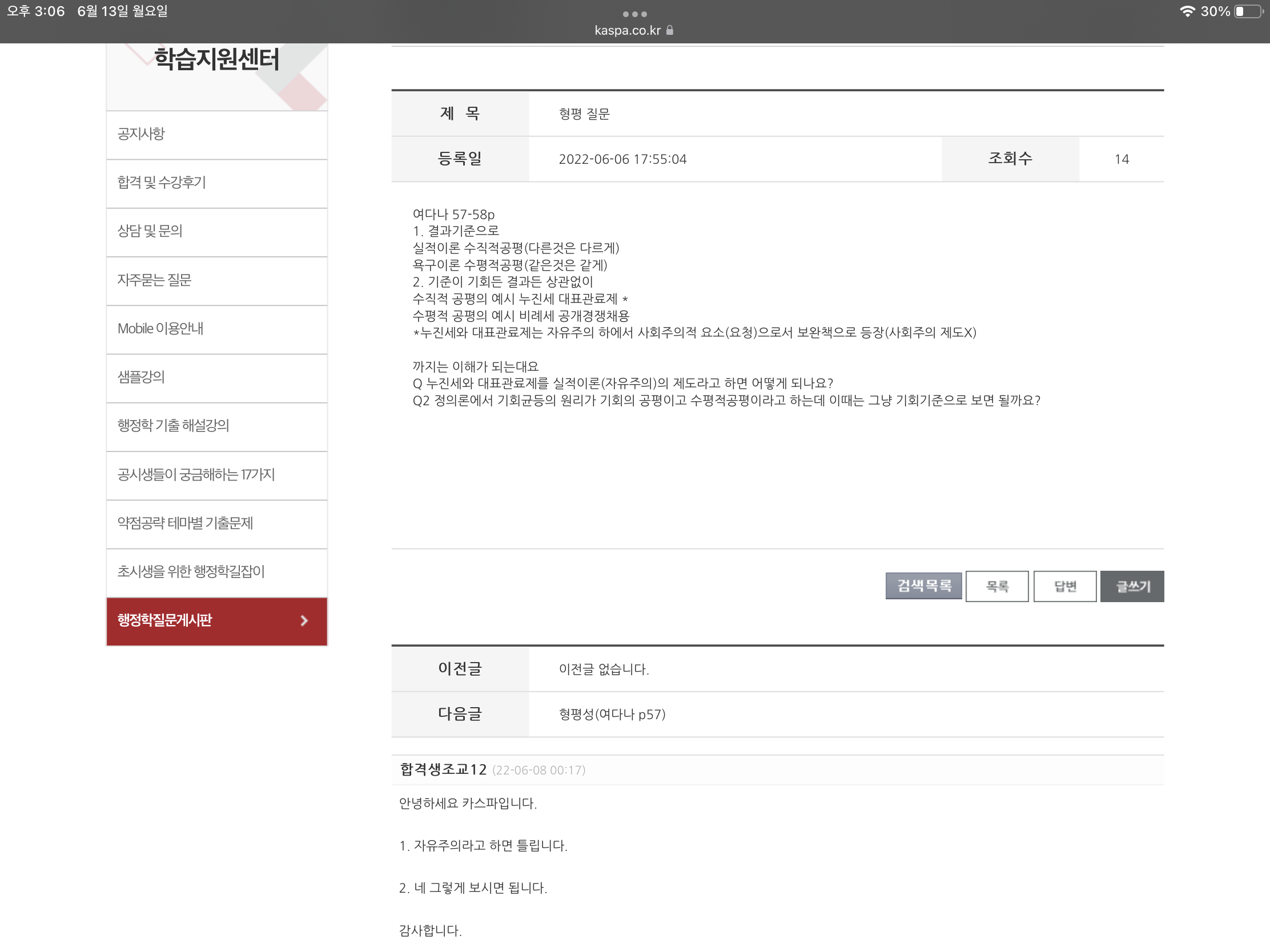1270x952 pixels.
Task: Go to Mobile 이용안내 page
Action: [x=160, y=328]
